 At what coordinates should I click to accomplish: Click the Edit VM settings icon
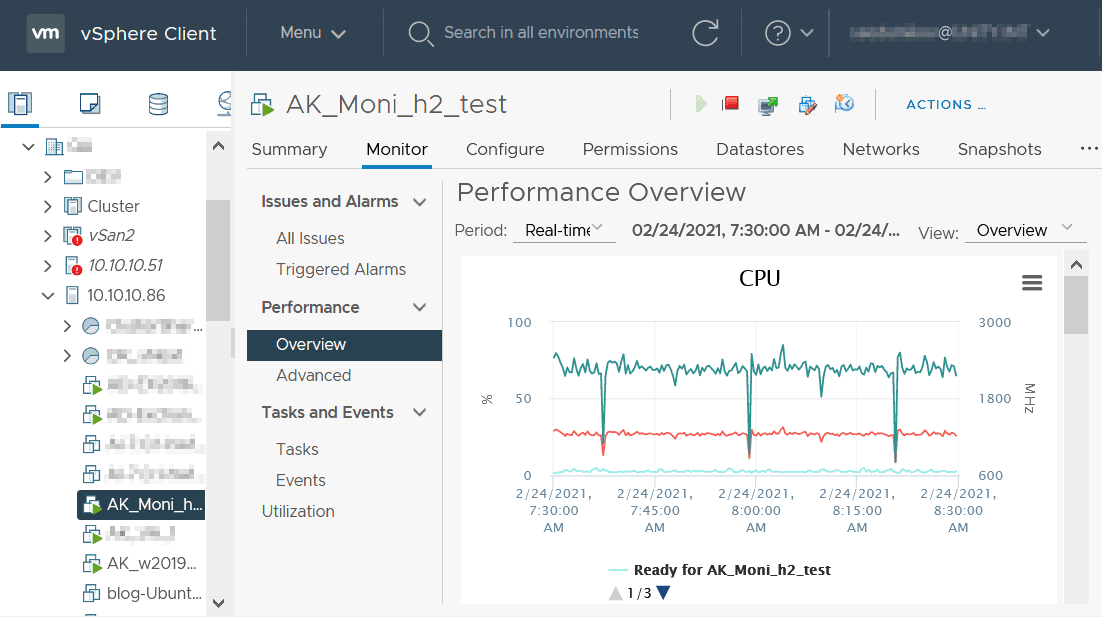point(807,104)
